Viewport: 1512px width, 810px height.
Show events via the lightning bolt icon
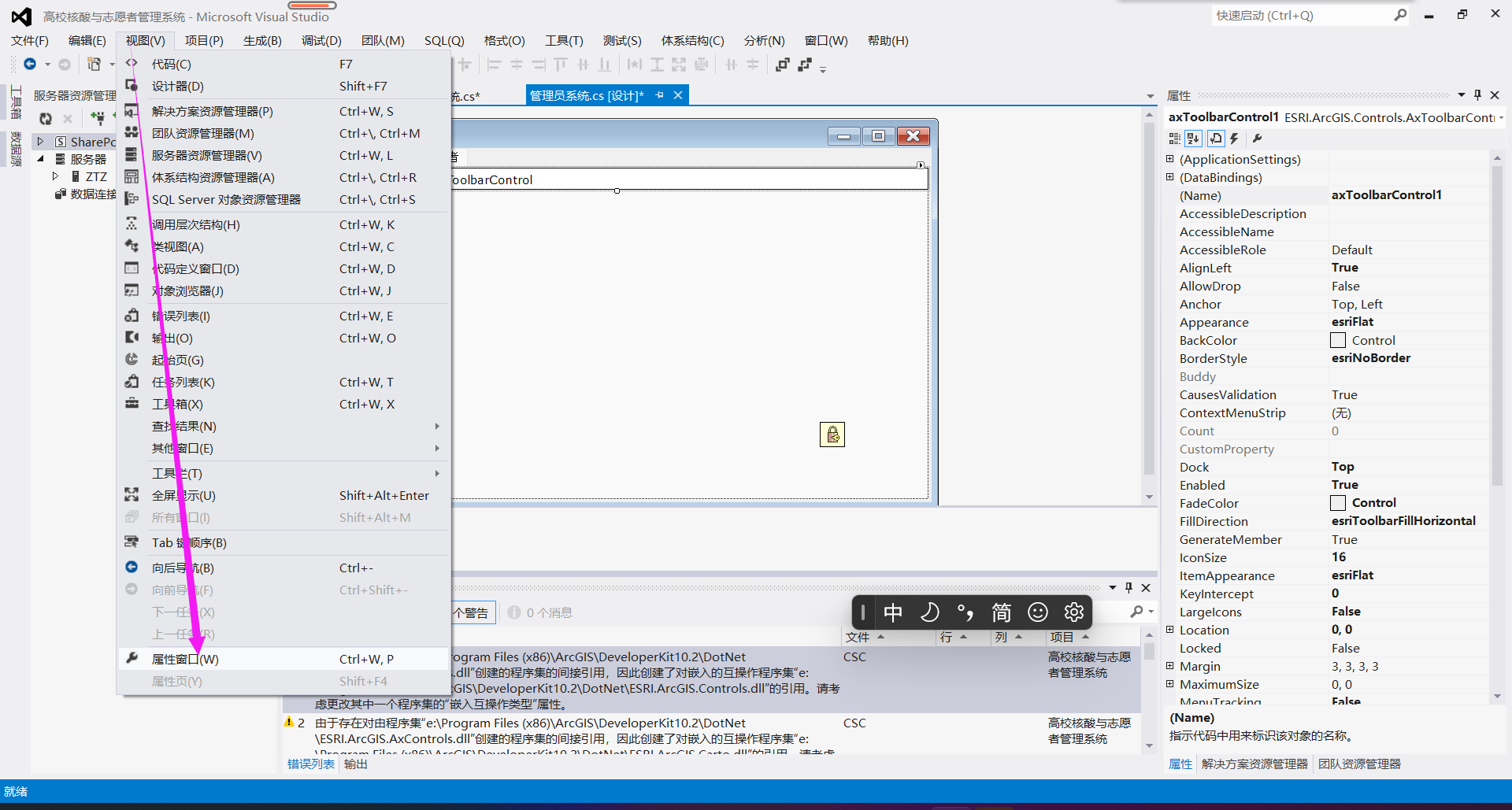click(x=1234, y=139)
